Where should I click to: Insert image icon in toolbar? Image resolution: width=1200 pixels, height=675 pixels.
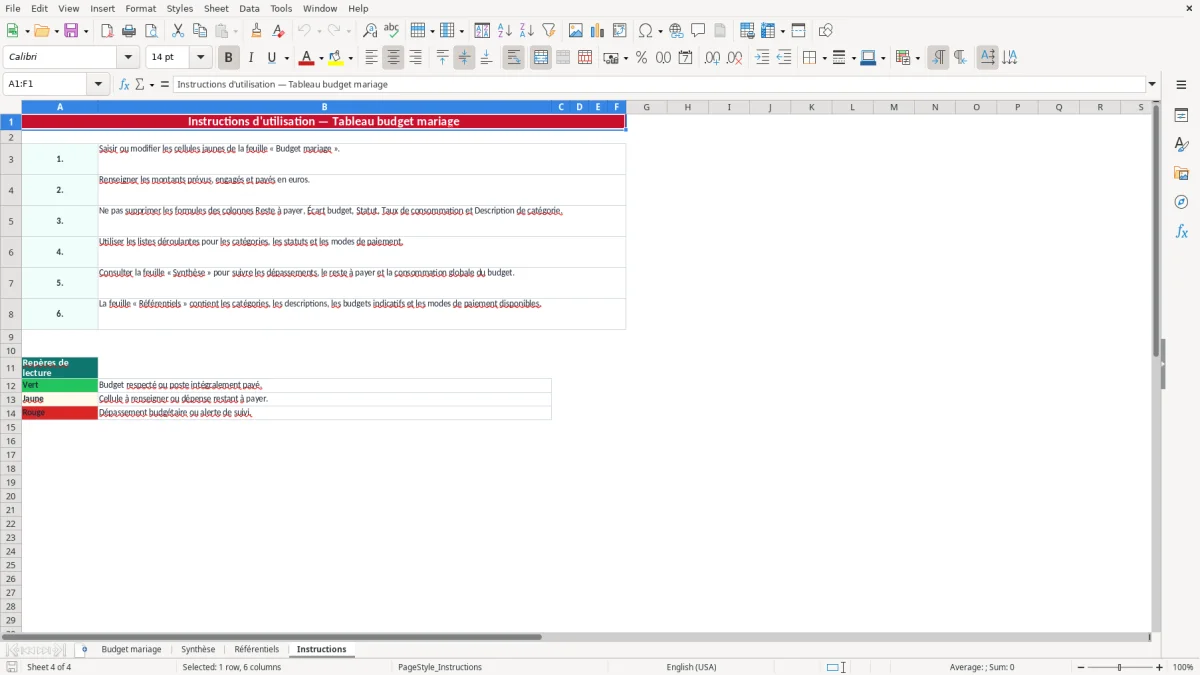tap(576, 31)
